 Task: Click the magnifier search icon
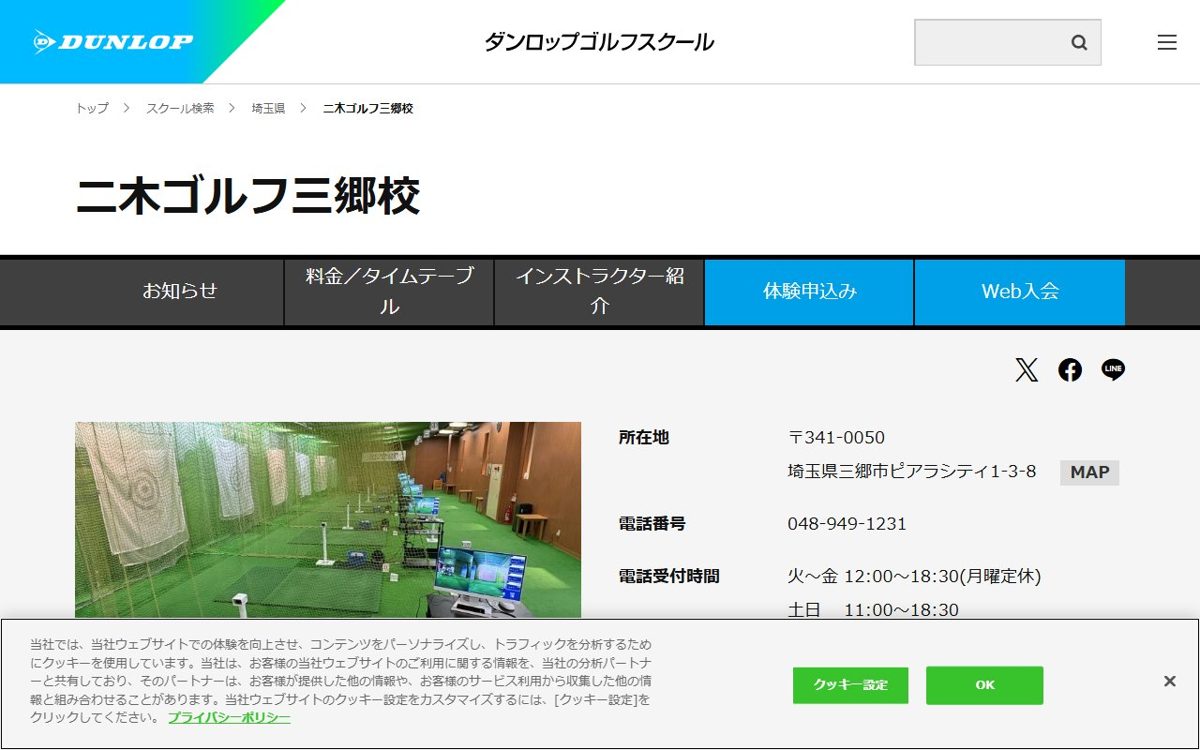[1079, 42]
